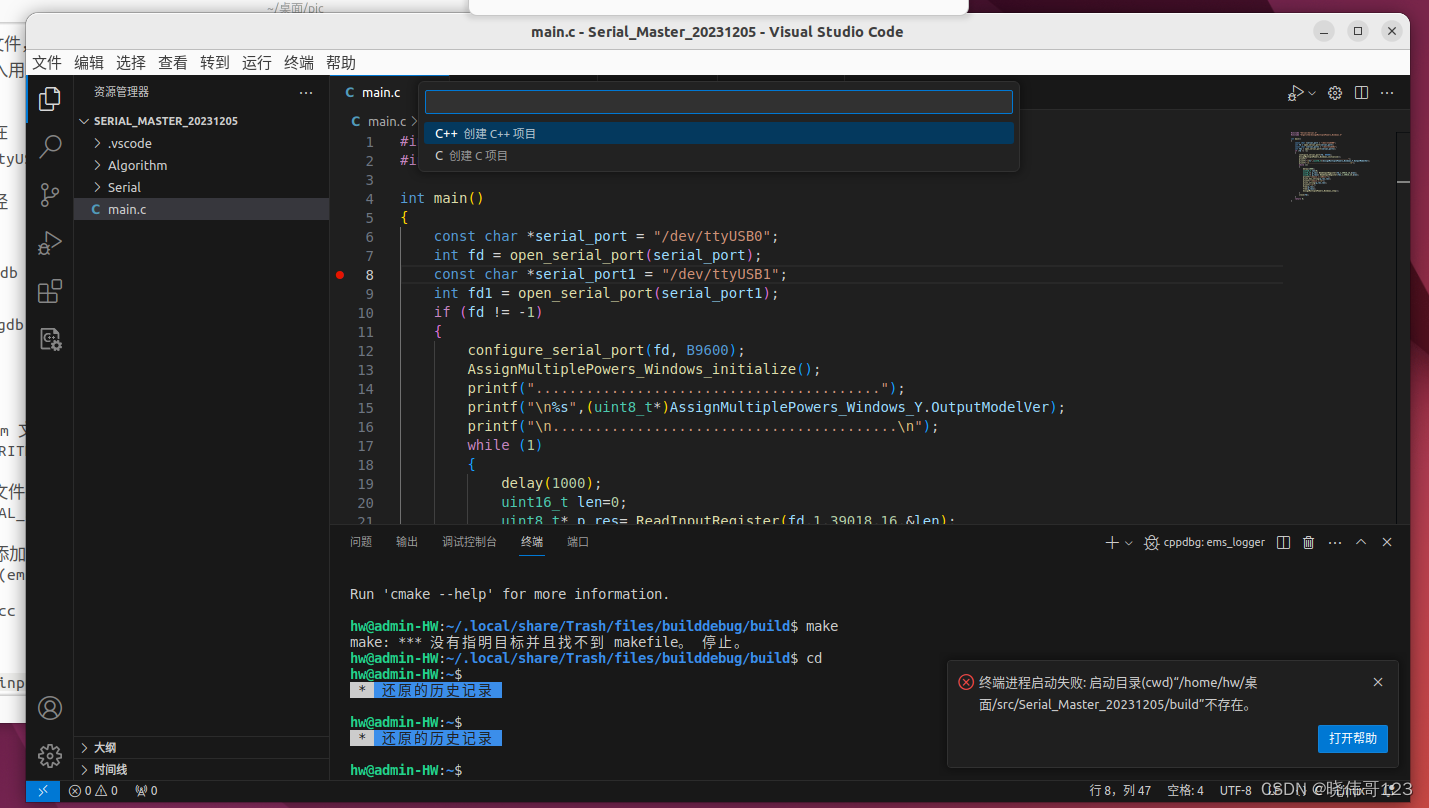Click the remote window indicator in status bar
Image resolution: width=1429 pixels, height=808 pixels.
[x=43, y=790]
